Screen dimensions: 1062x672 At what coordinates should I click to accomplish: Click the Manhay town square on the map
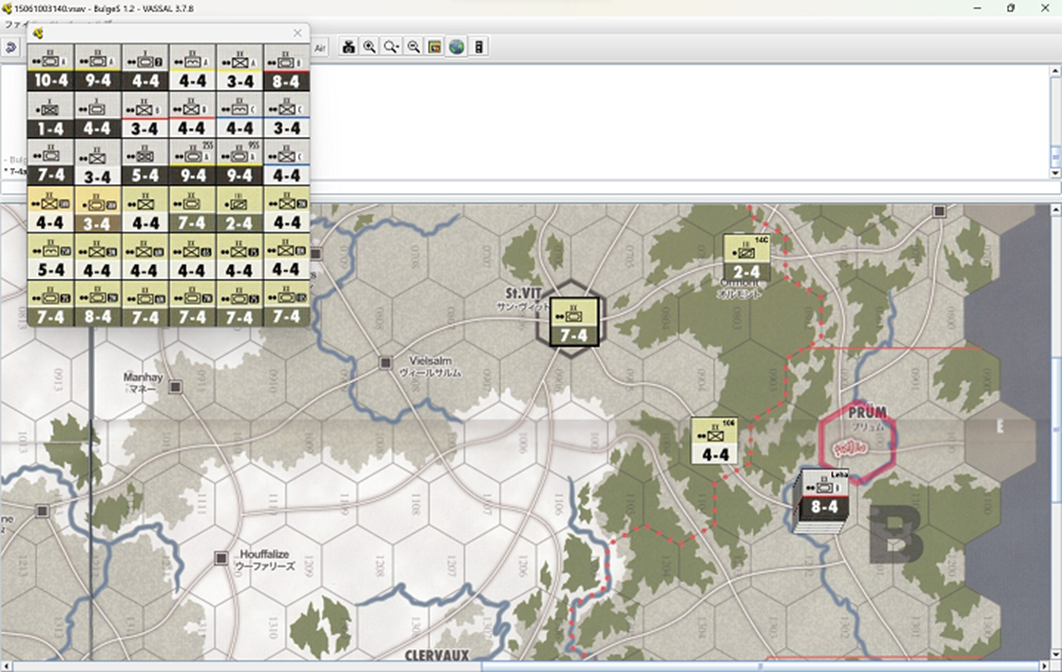(x=175, y=387)
